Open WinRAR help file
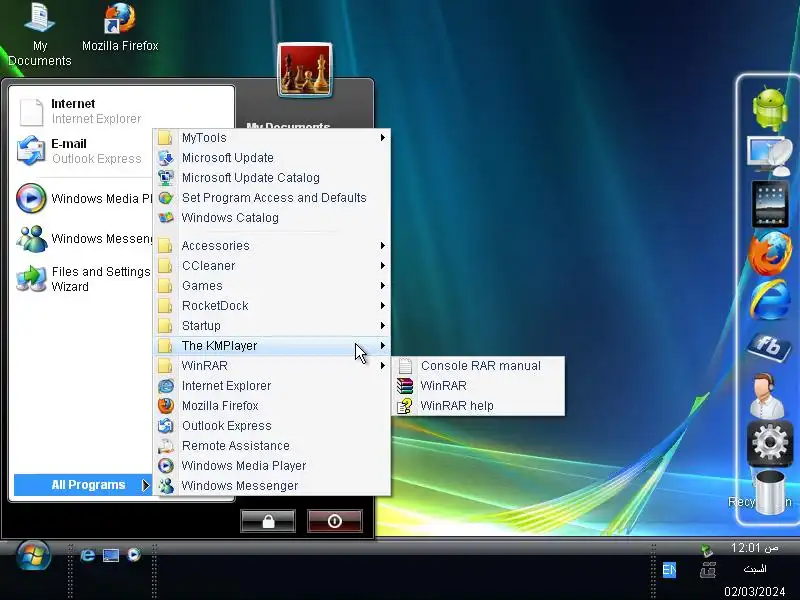800x600 pixels. [x=479, y=406]
